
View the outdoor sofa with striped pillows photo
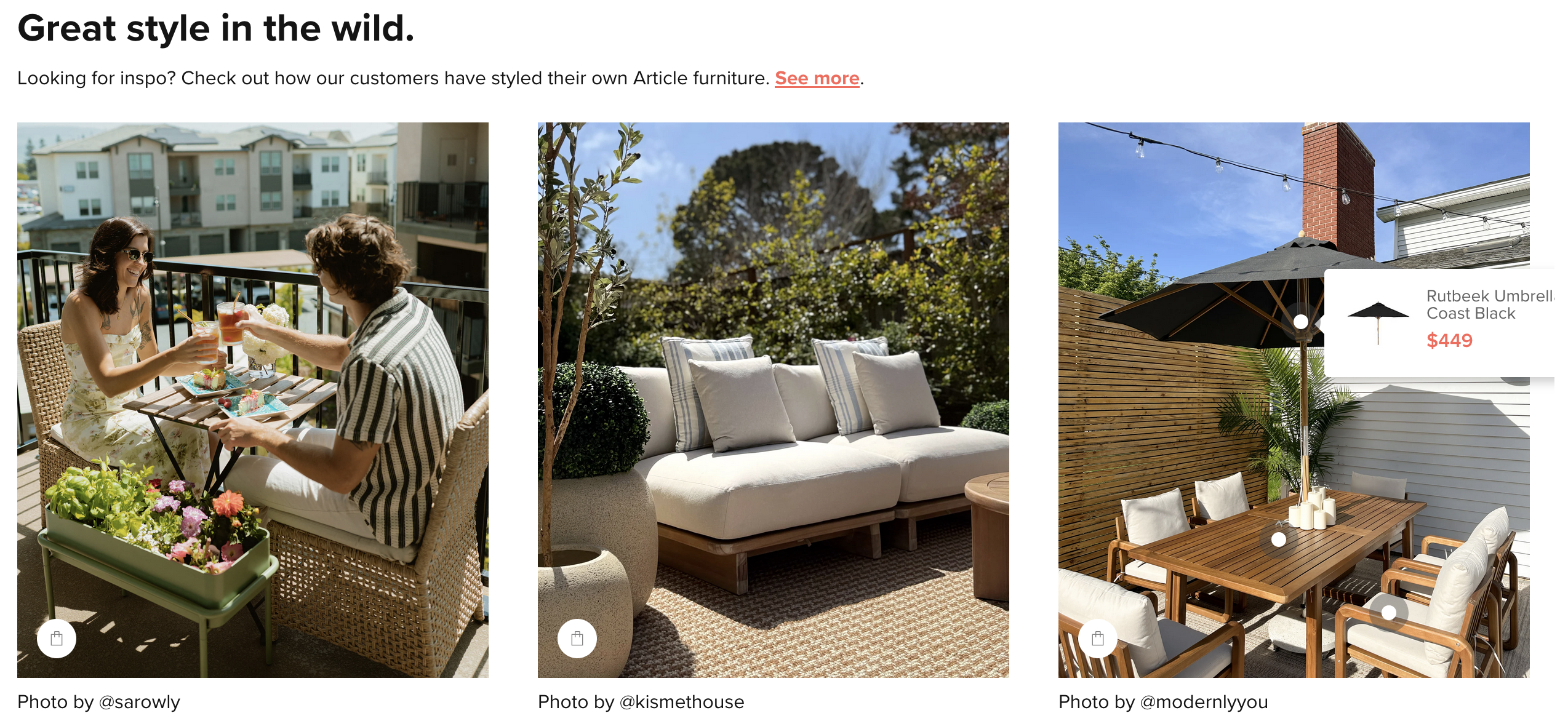pyautogui.click(x=774, y=400)
